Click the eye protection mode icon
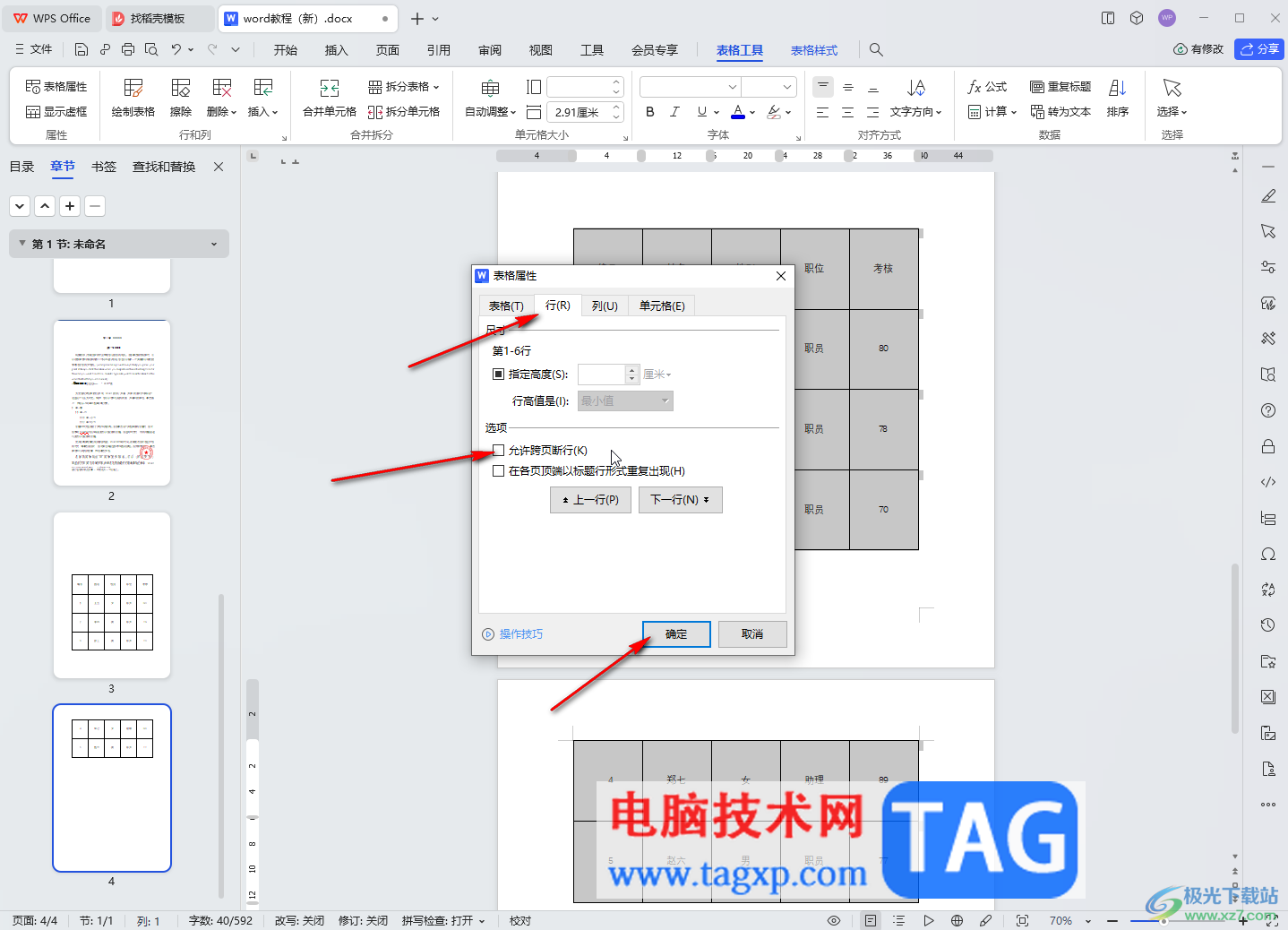This screenshot has height=930, width=1288. point(834,921)
